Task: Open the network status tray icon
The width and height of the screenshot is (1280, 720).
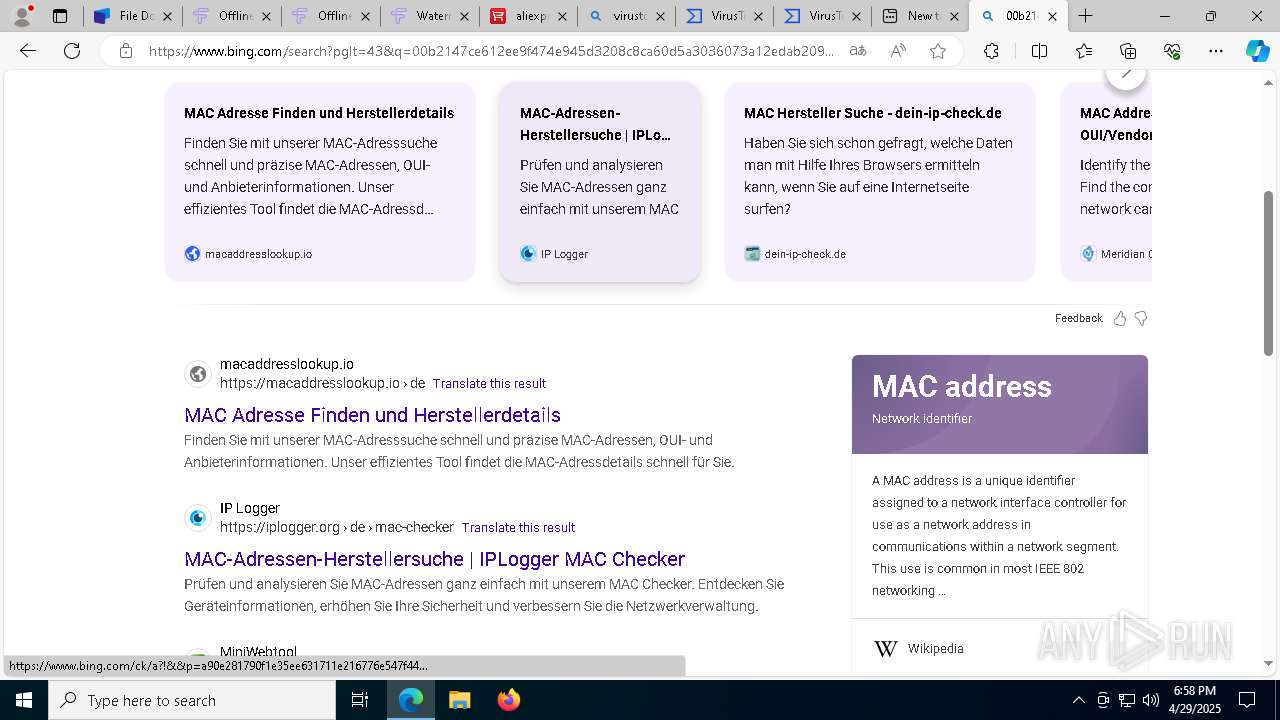Action: coord(1127,700)
